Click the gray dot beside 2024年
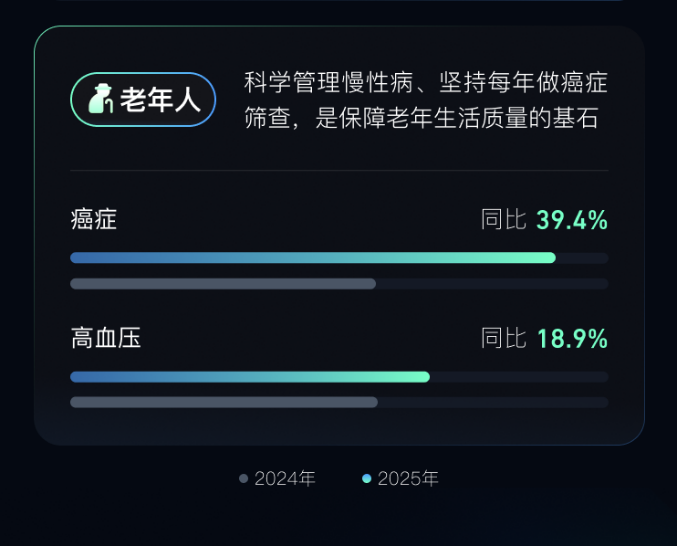The image size is (677, 546). 243,479
